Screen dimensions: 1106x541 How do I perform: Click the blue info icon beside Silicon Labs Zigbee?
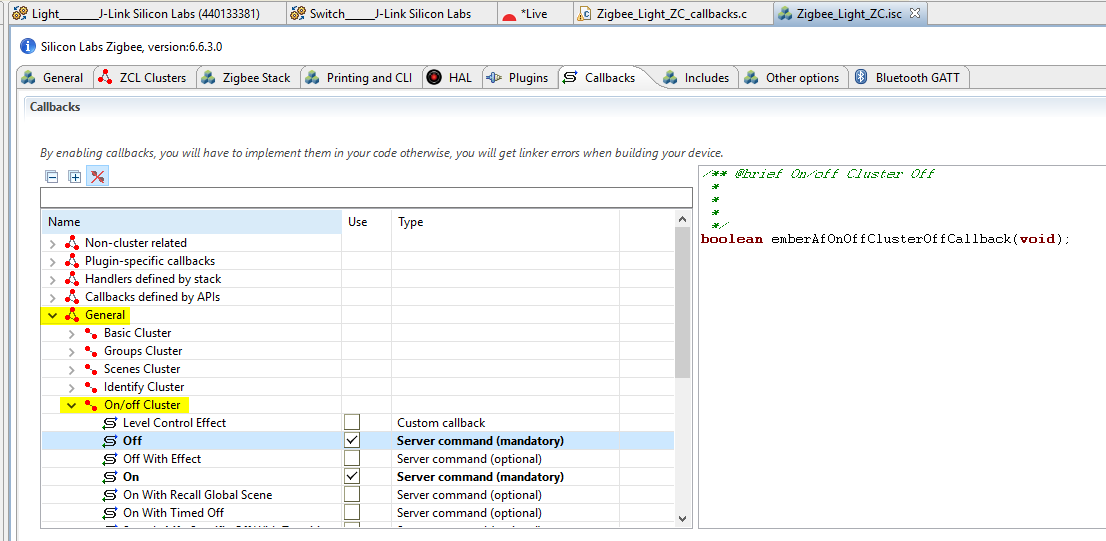click(28, 47)
